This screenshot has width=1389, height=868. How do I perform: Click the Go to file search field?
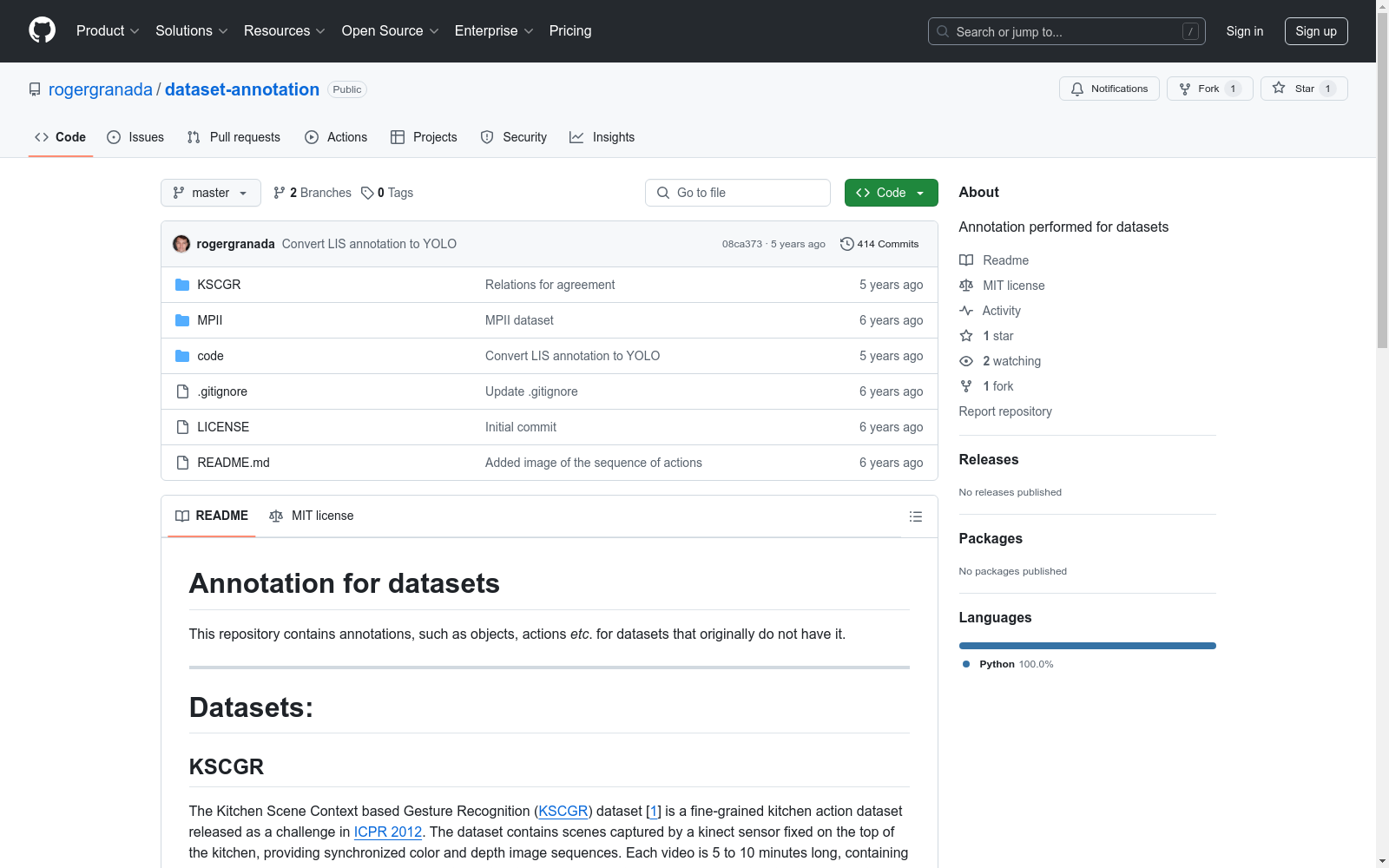pyautogui.click(x=738, y=193)
